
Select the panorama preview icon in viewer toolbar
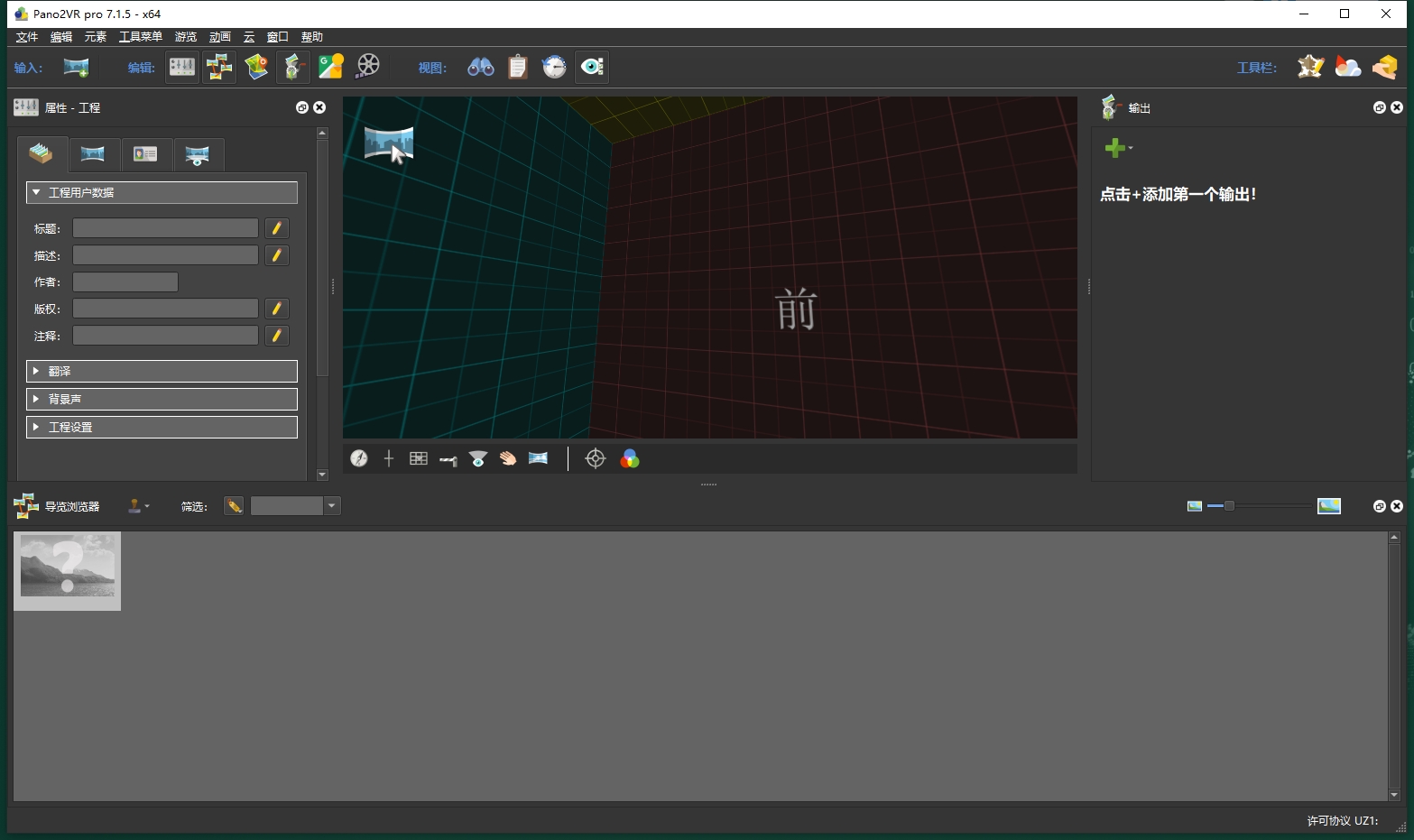click(x=538, y=458)
